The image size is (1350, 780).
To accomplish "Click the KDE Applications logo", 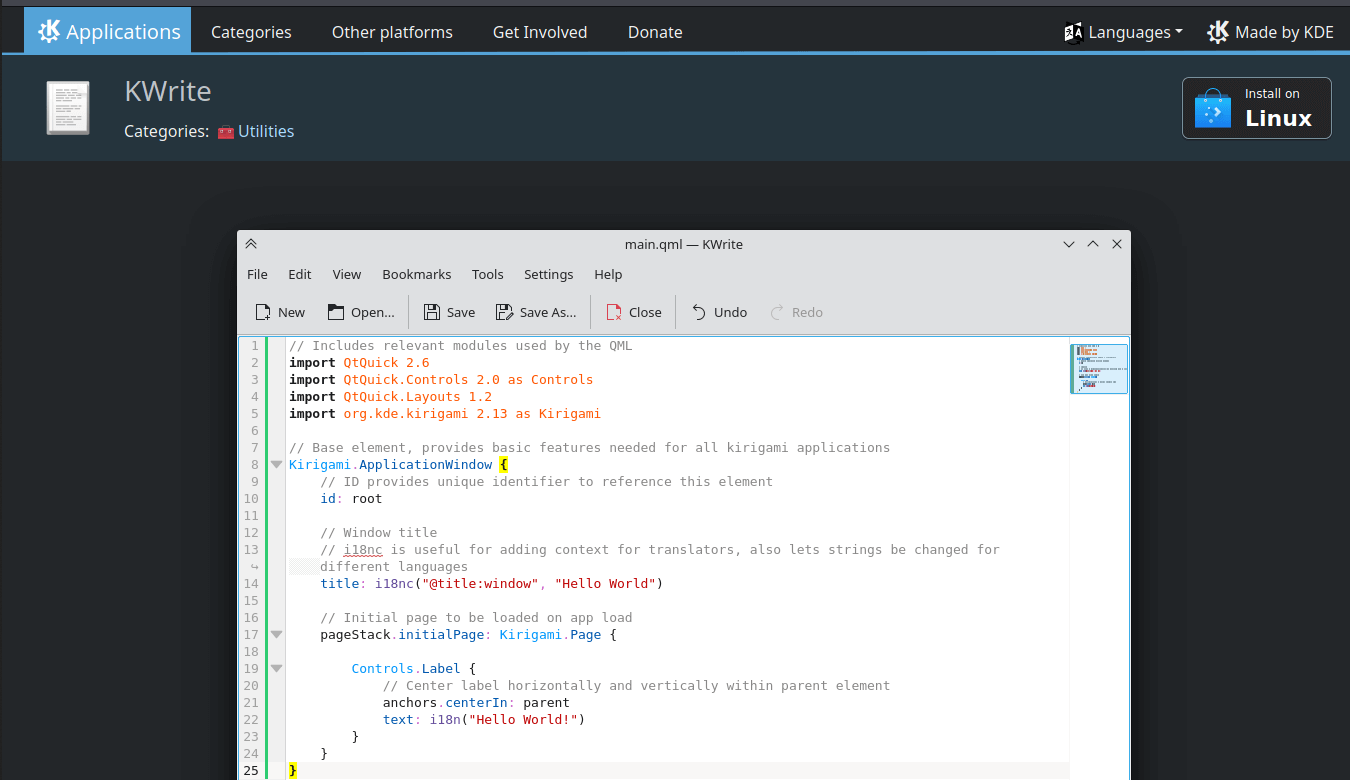I will [108, 30].
